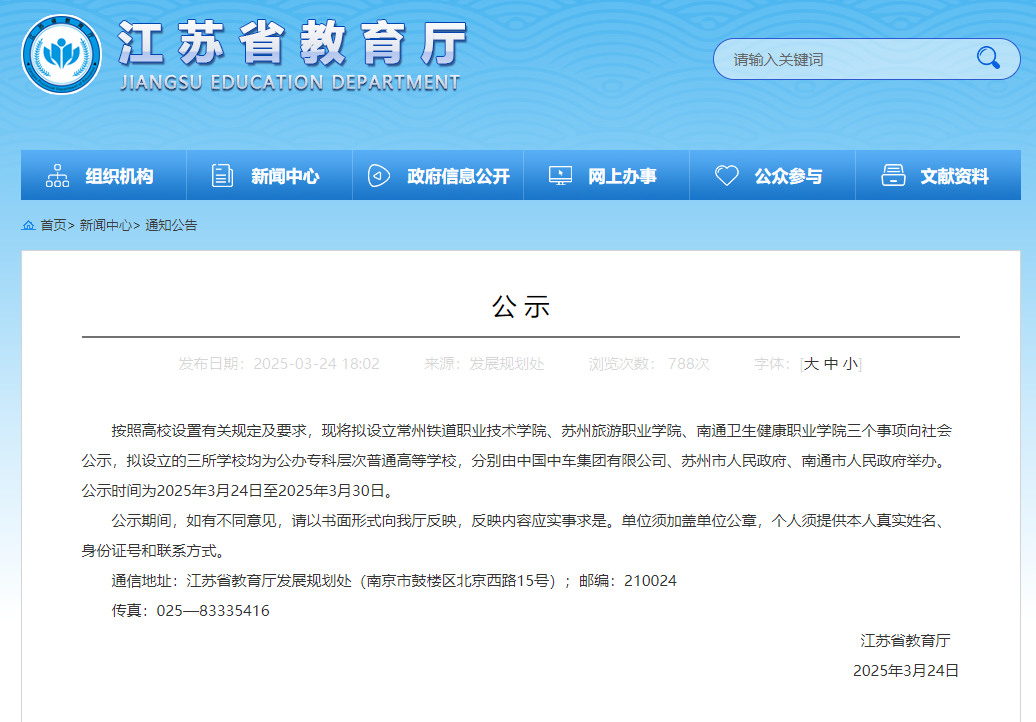
Task: Set font size to 中
Action: point(831,364)
